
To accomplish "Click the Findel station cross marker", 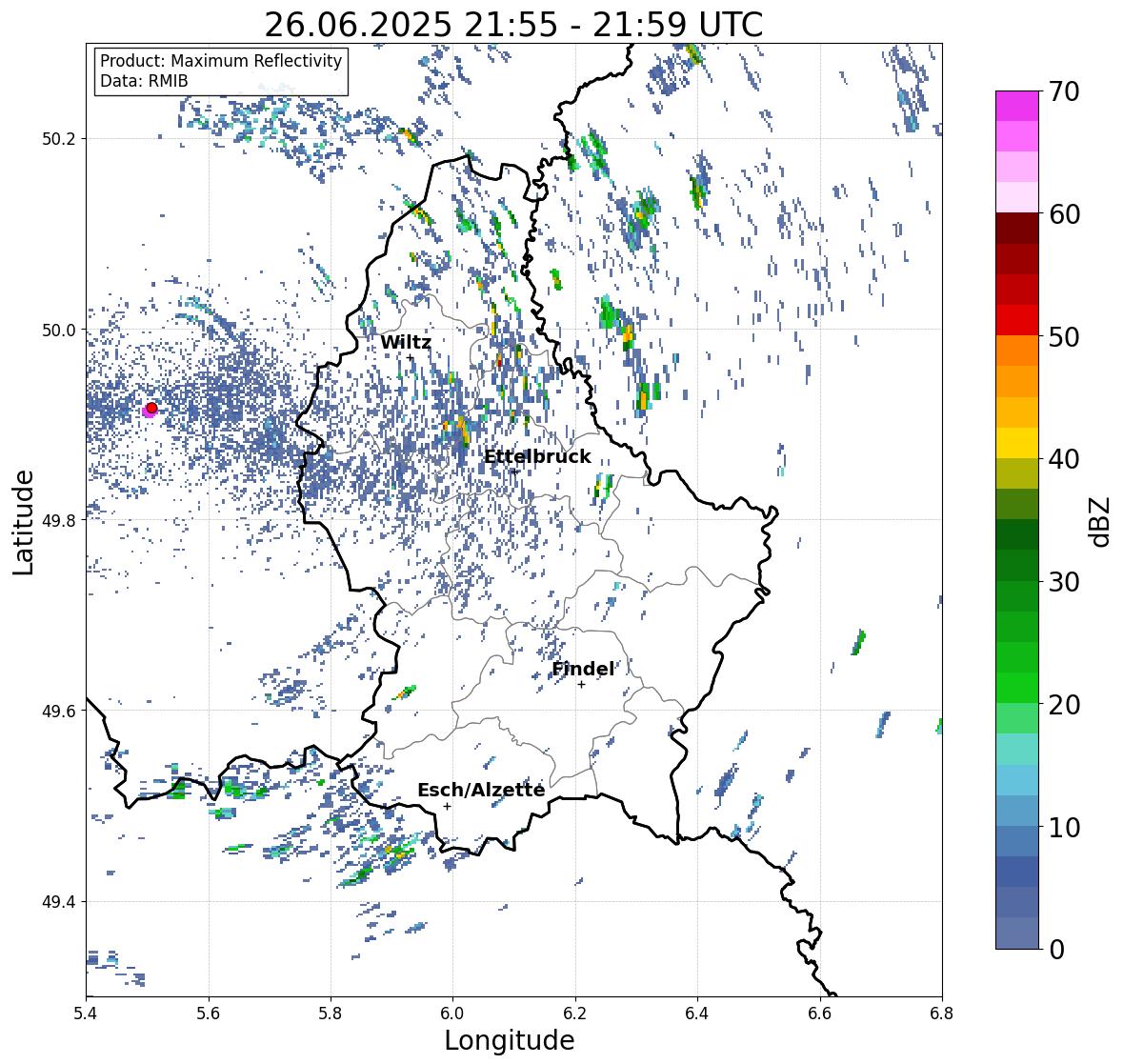I will 582,685.
